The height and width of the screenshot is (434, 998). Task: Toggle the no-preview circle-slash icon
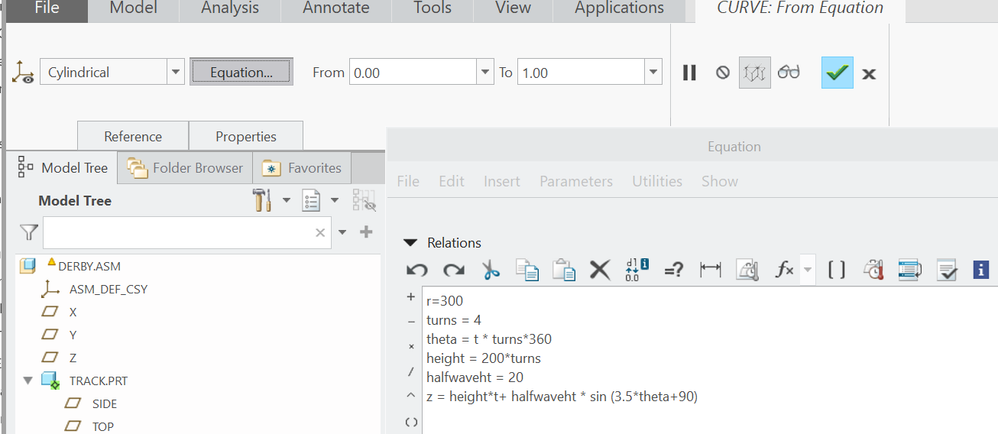point(722,73)
